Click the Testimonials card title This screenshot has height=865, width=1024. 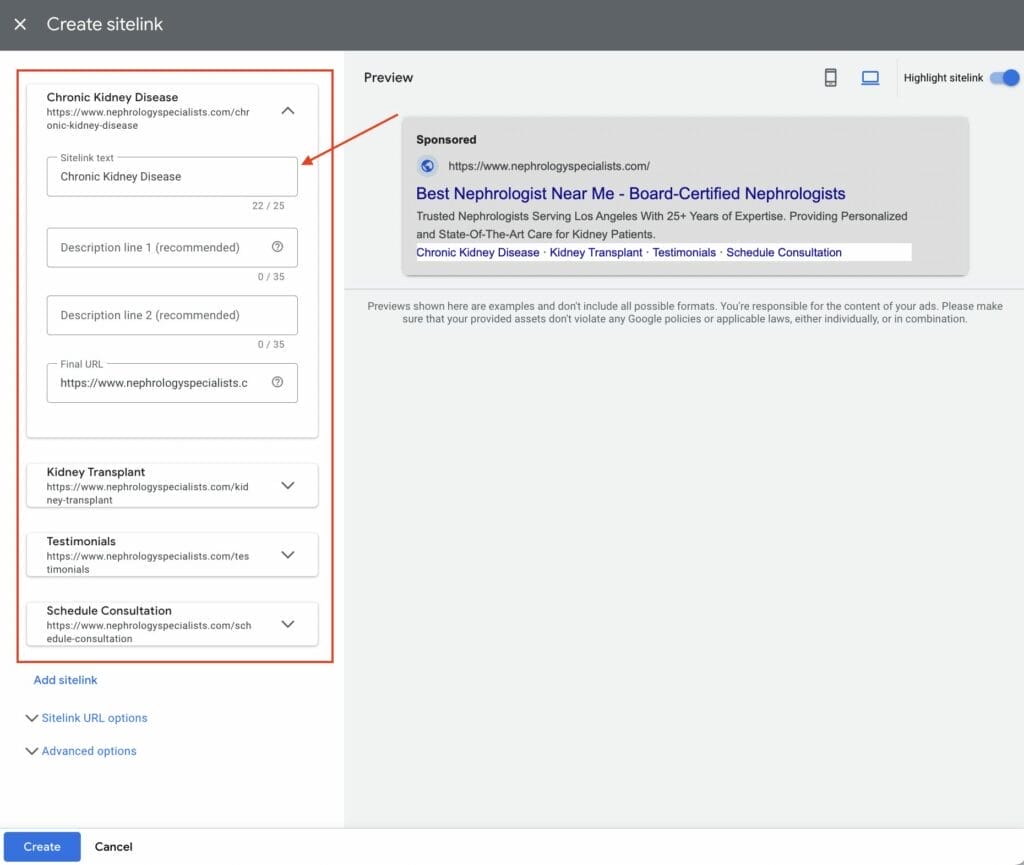point(81,541)
